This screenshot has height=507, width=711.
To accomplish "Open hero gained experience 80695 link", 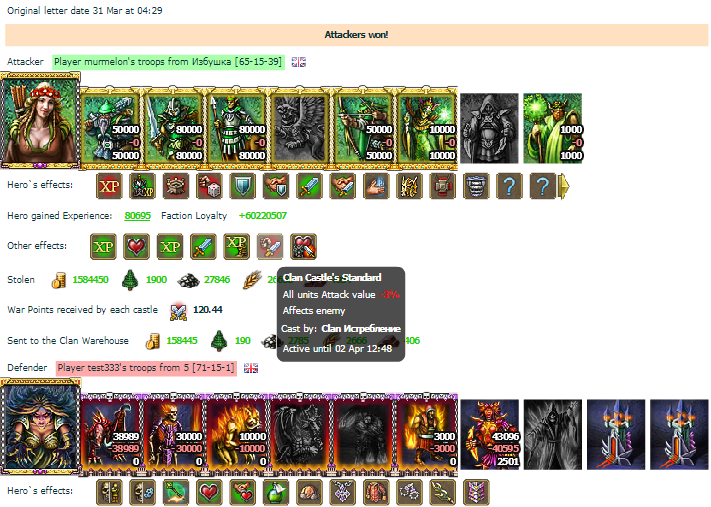I will (137, 216).
